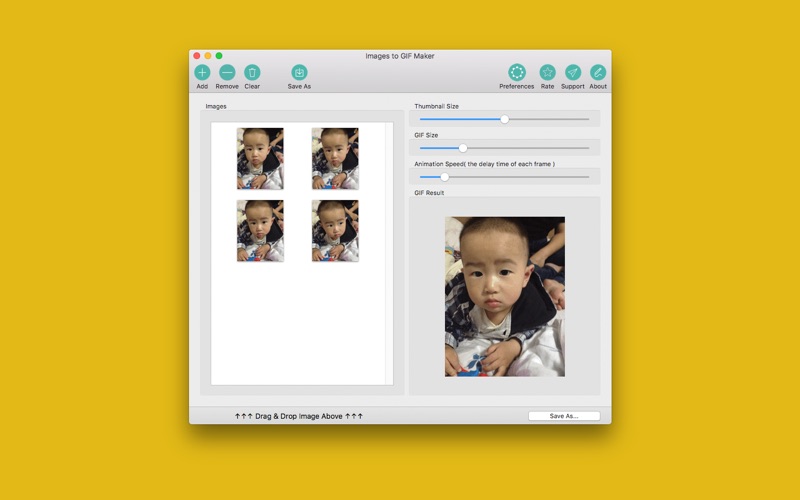Close the window with the red button
This screenshot has width=800, height=500.
(x=197, y=56)
